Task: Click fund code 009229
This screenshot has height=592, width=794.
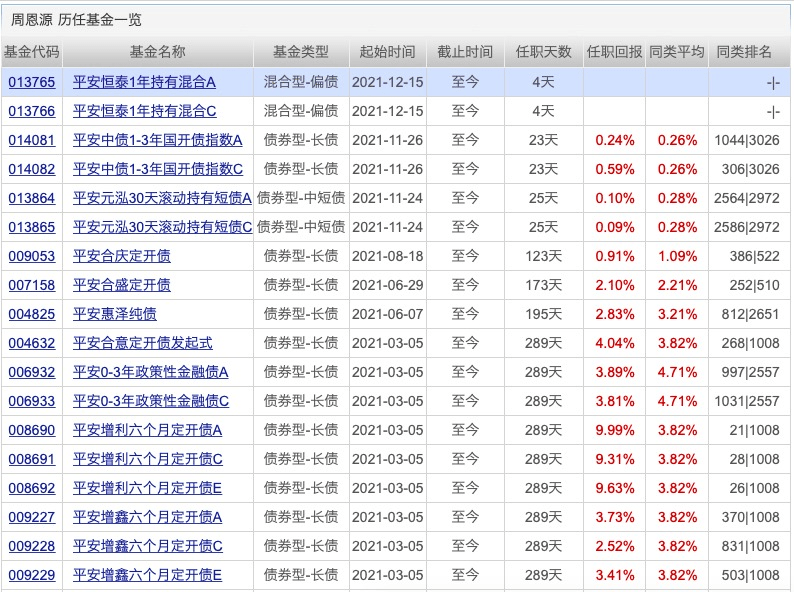Action: pos(32,575)
